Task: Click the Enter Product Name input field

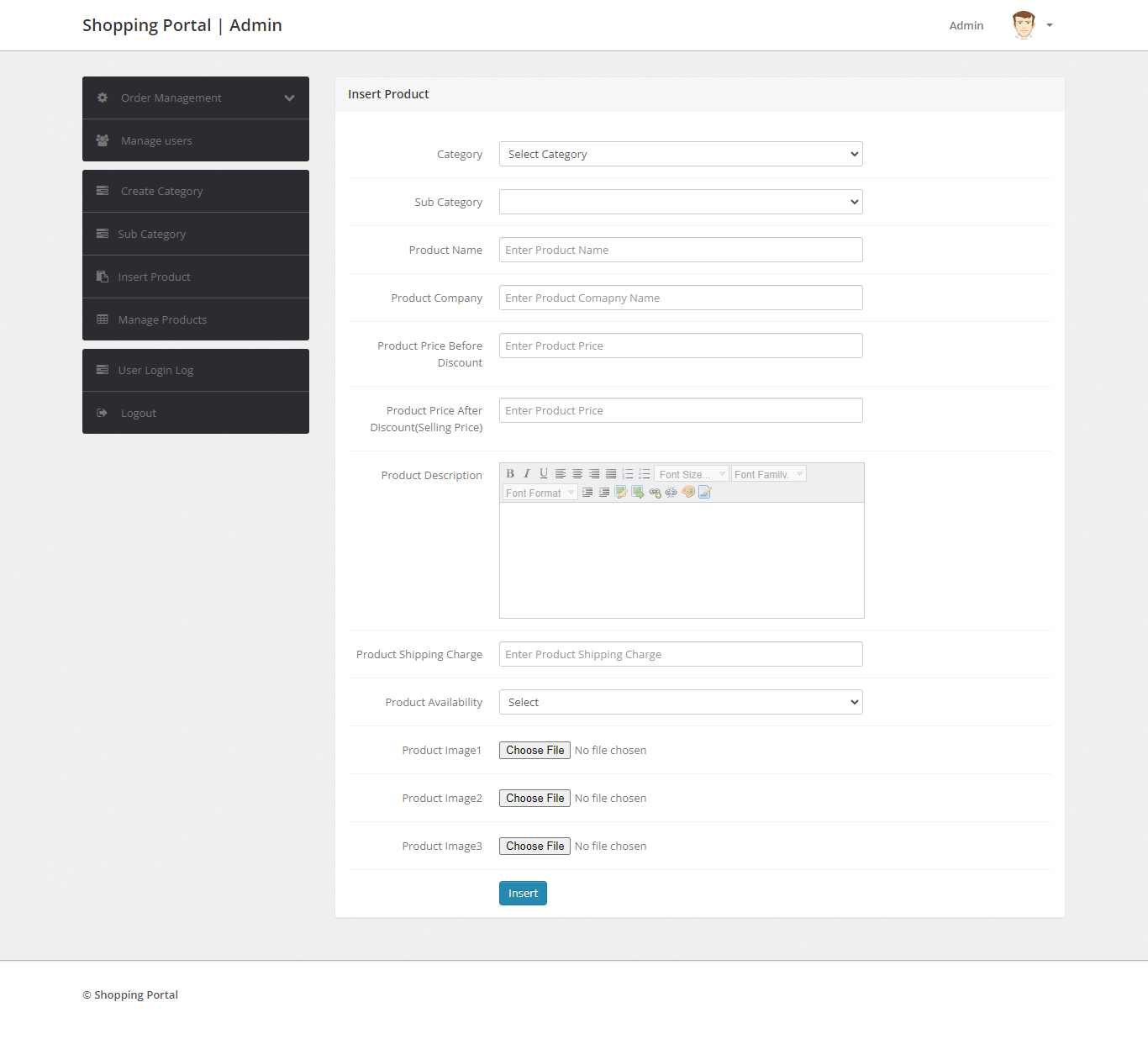Action: coord(681,250)
